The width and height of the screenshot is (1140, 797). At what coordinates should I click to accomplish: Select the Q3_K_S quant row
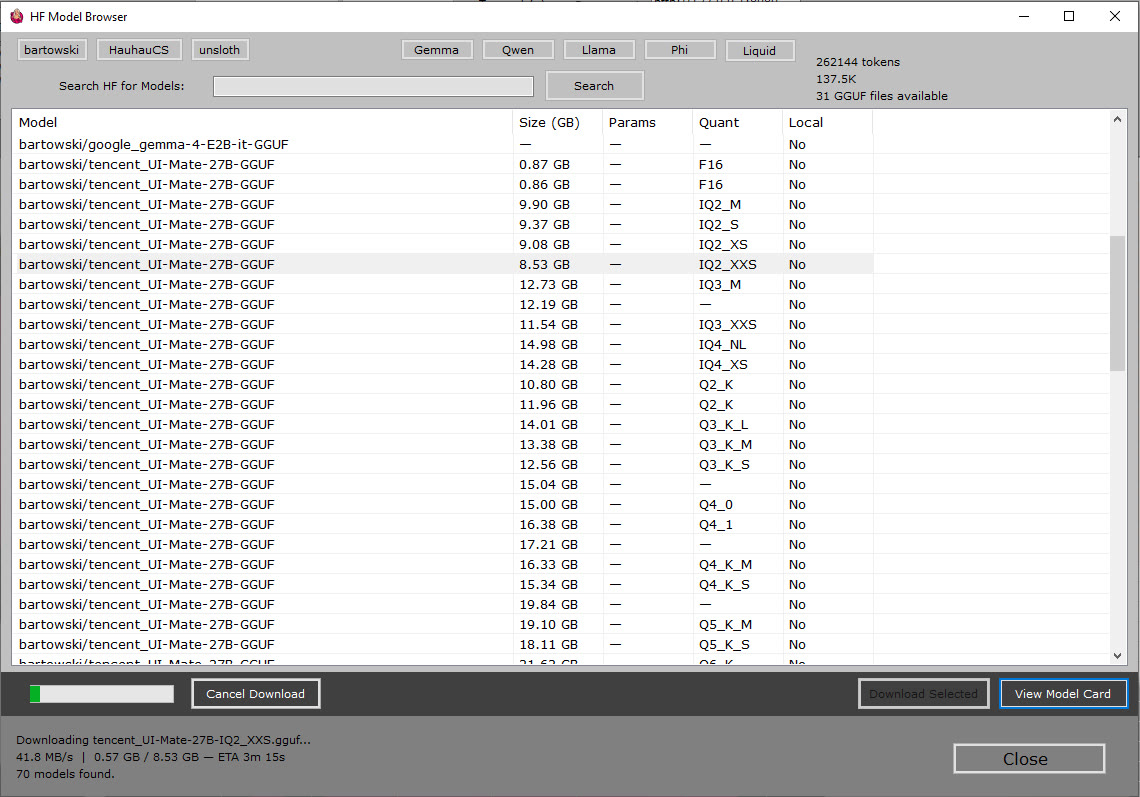click(443, 464)
